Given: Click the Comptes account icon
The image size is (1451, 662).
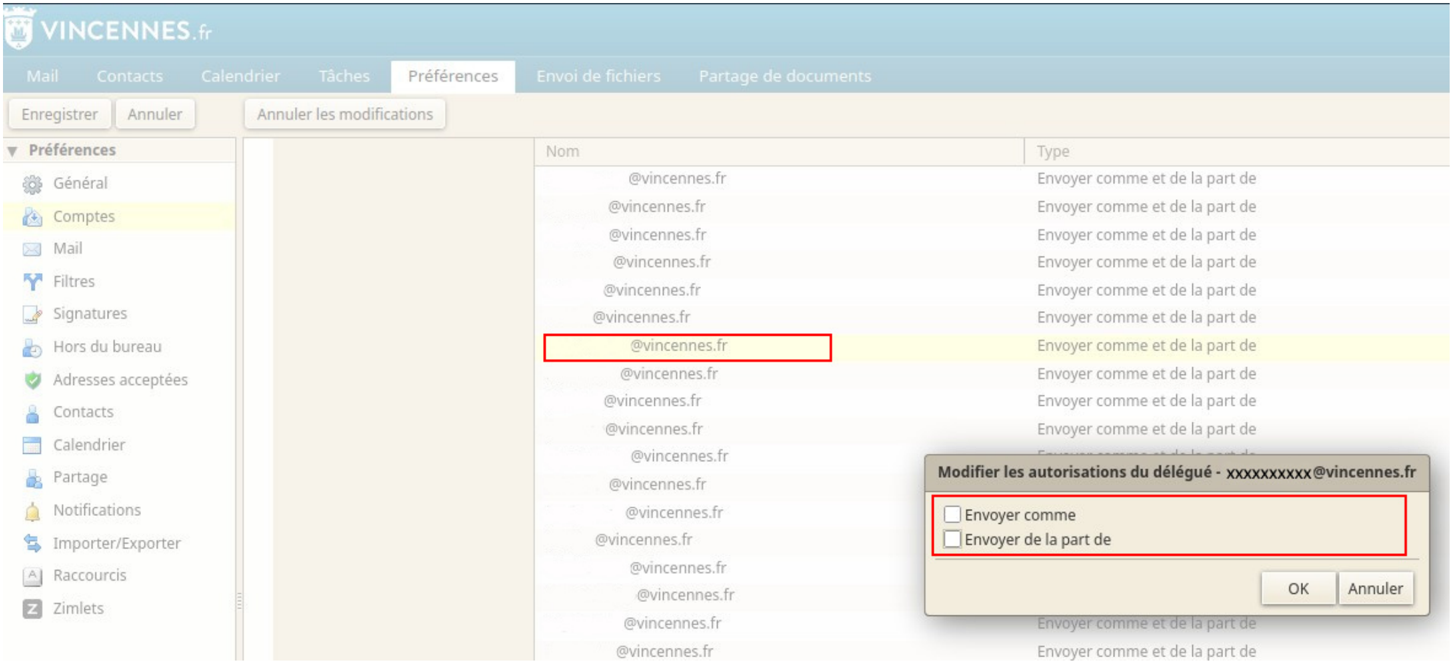Looking at the screenshot, I should pos(32,217).
